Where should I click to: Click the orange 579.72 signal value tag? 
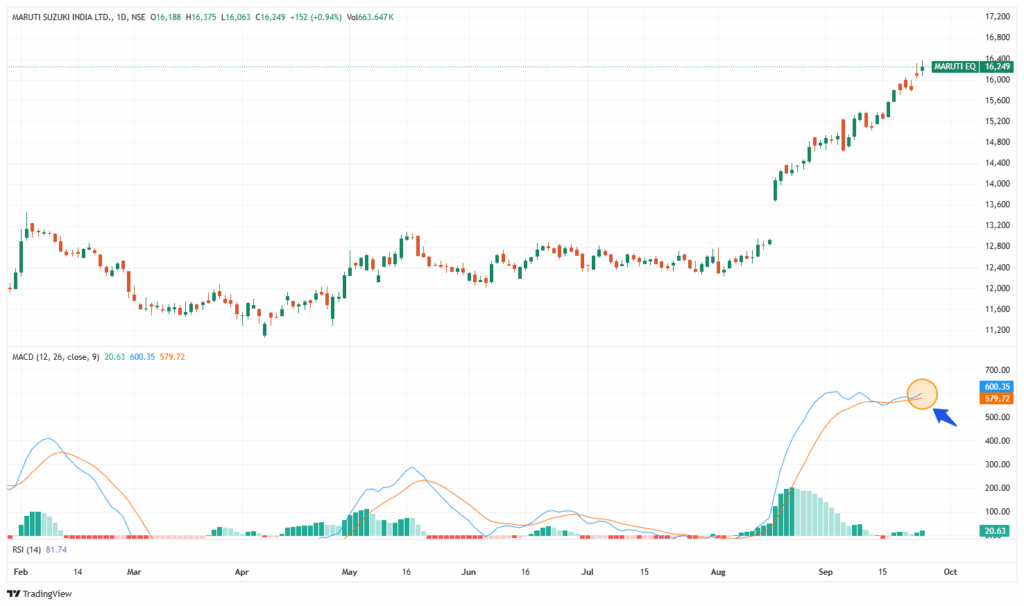[999, 398]
